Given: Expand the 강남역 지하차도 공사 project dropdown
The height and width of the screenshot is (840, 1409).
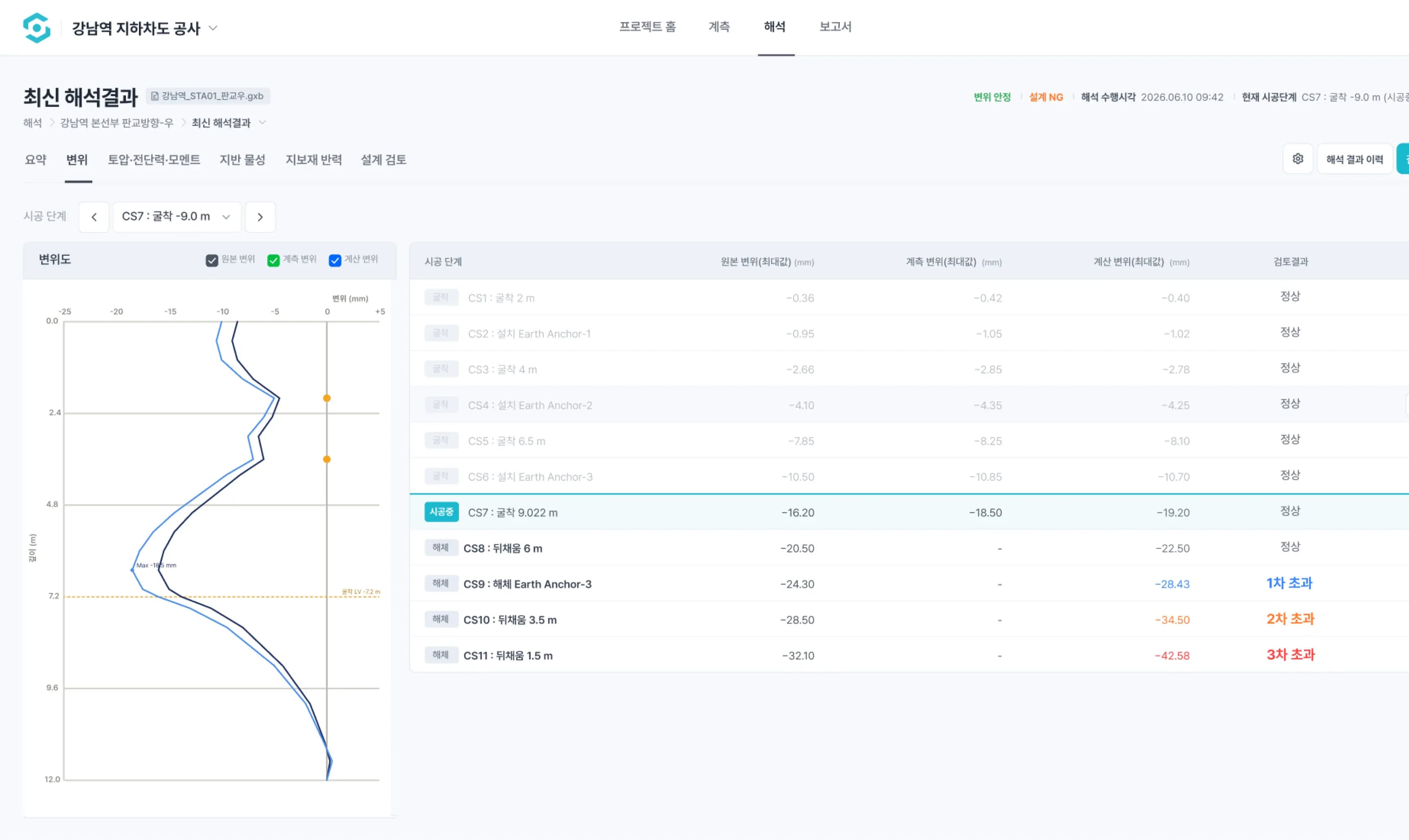Looking at the screenshot, I should point(213,28).
